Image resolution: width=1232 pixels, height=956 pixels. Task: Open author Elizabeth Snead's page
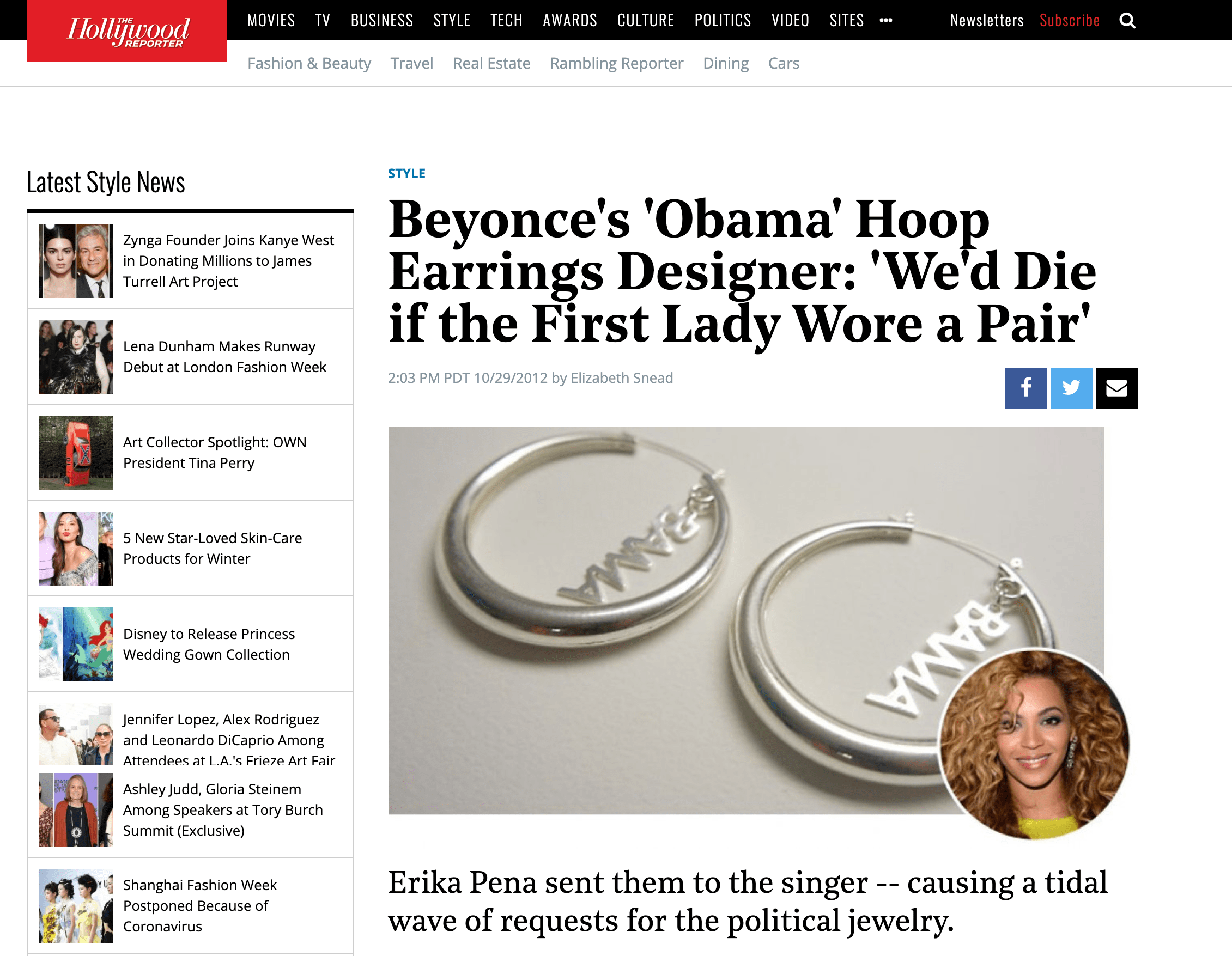622,378
